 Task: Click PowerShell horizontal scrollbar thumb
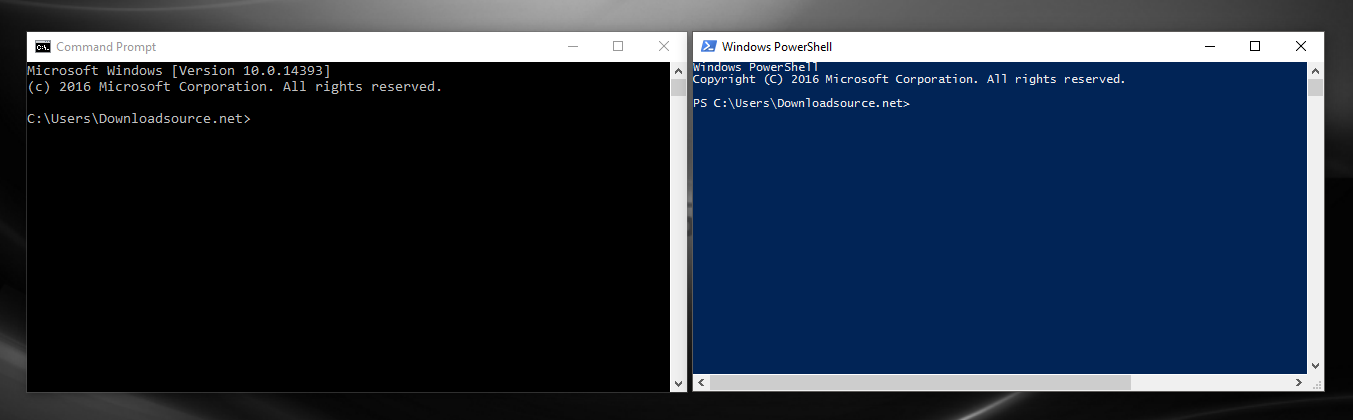pyautogui.click(x=920, y=383)
